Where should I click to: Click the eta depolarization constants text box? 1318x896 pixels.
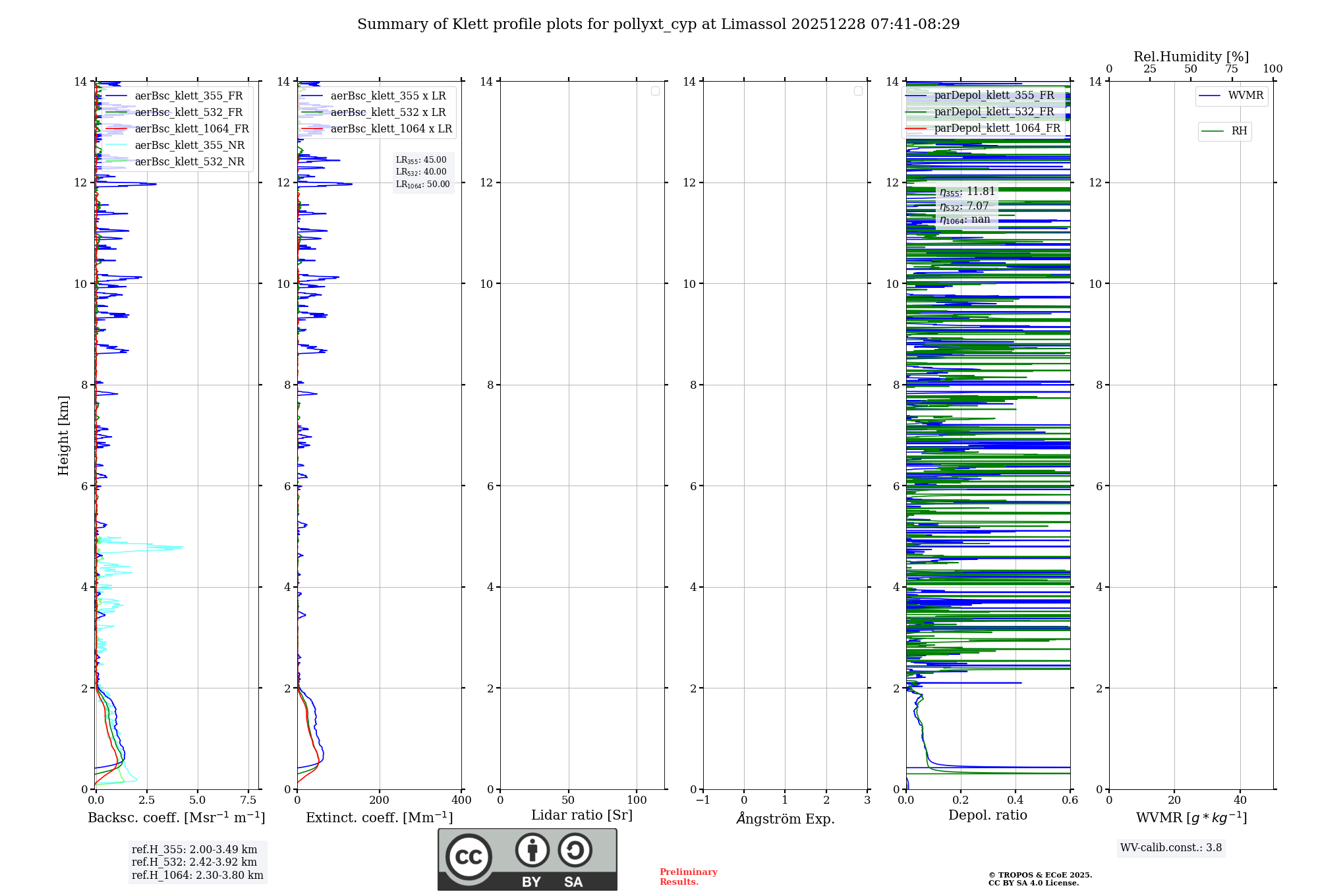coord(966,206)
